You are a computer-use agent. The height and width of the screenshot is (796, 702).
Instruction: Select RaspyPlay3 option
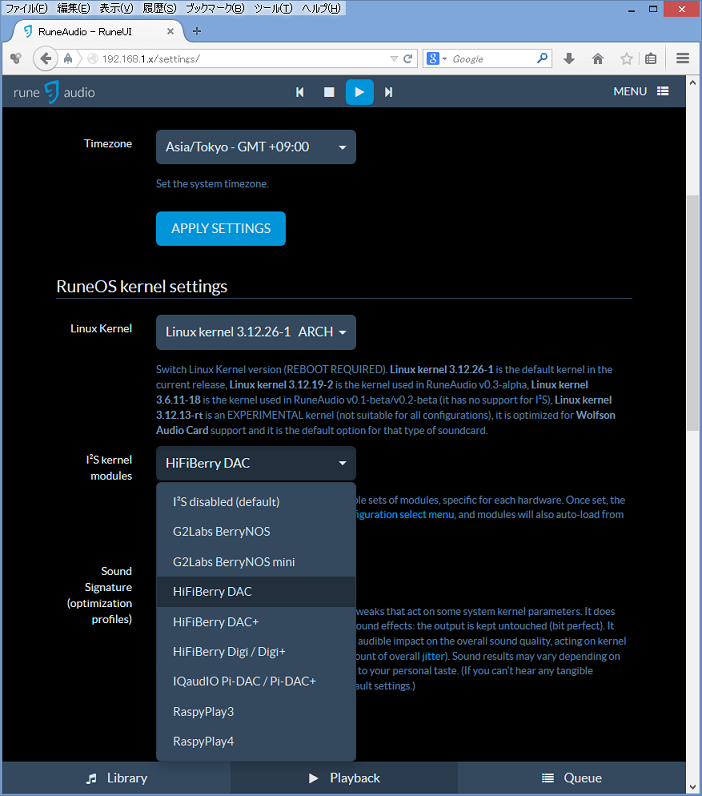point(256,712)
